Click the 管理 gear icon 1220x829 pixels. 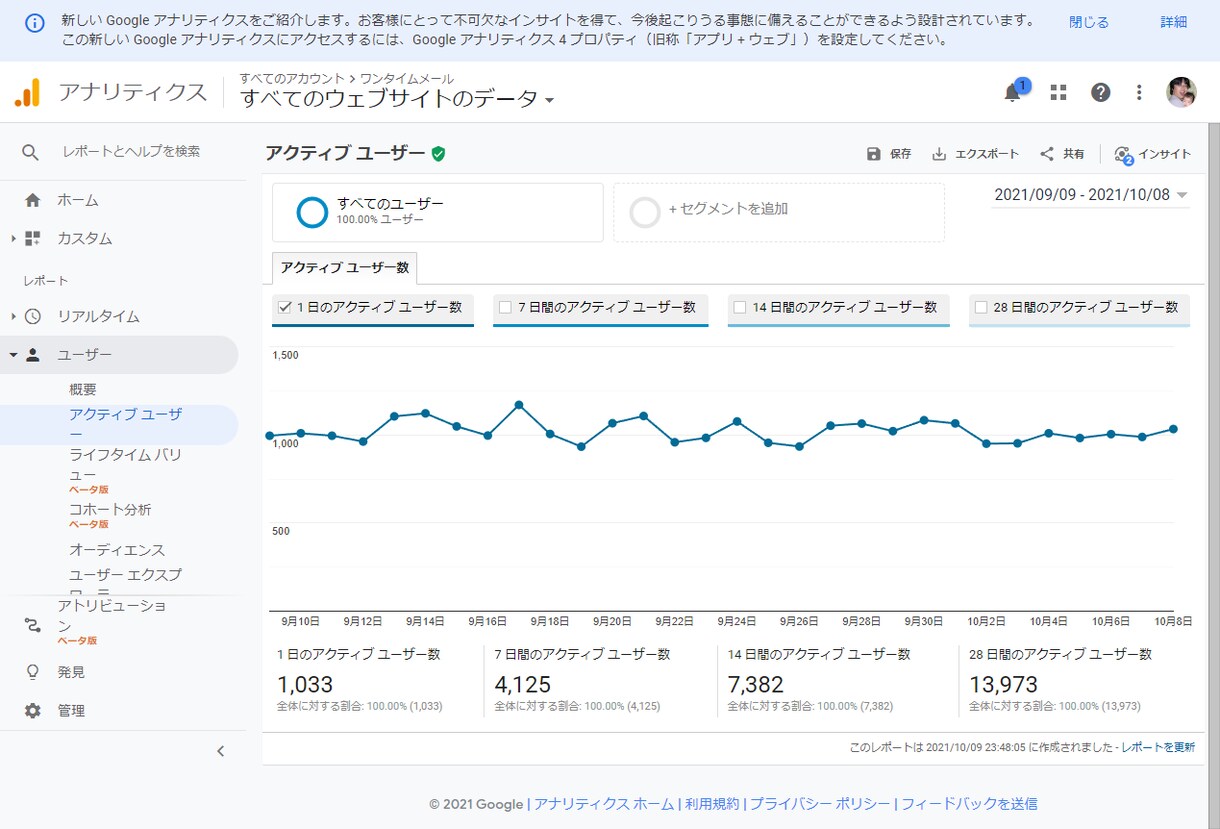(x=32, y=711)
